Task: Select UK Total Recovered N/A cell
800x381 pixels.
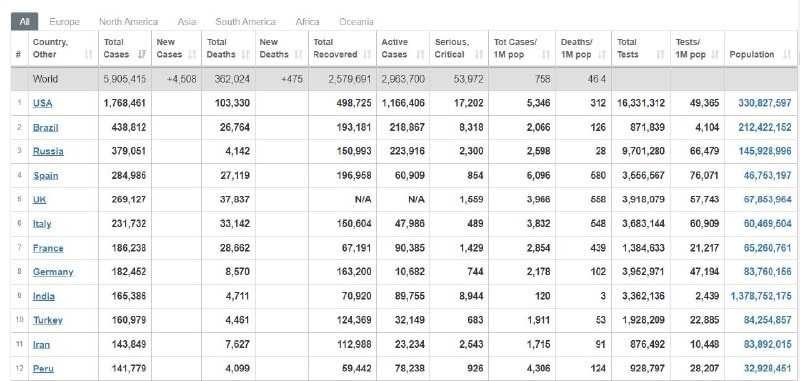Action: [x=363, y=199]
